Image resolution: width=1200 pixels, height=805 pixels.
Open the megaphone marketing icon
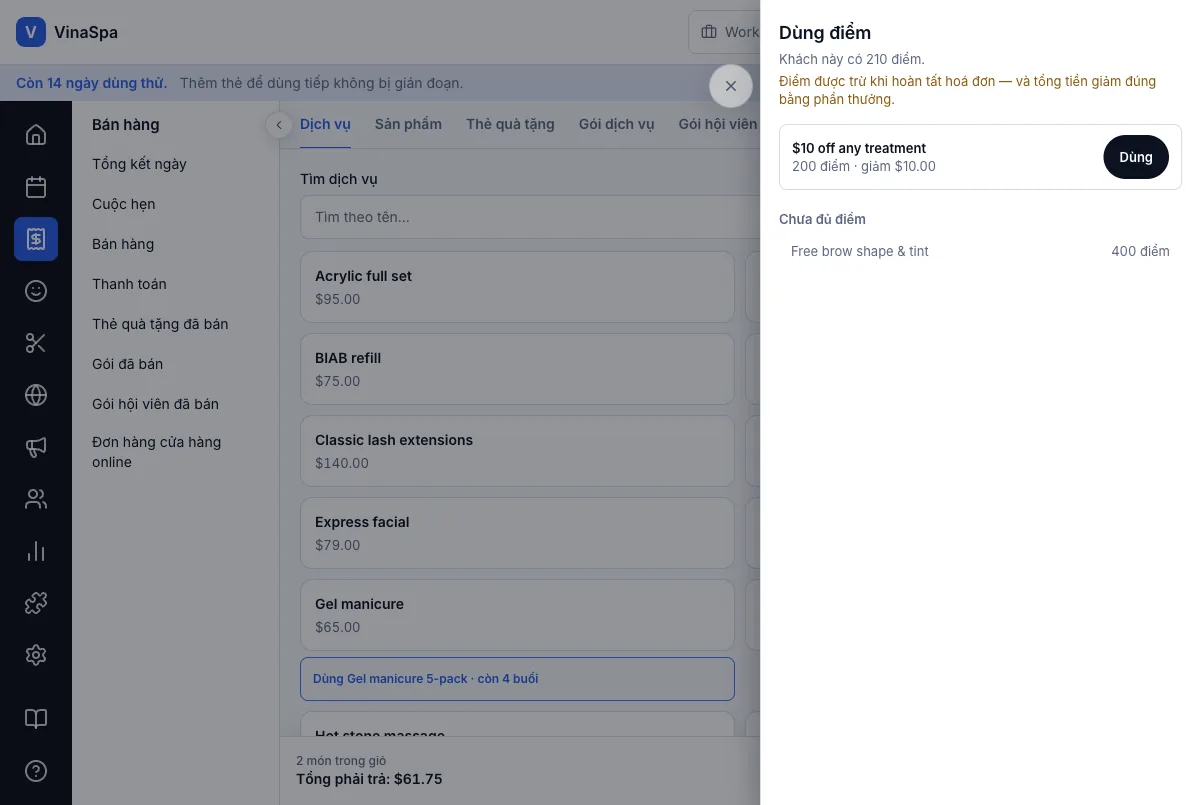[36, 447]
